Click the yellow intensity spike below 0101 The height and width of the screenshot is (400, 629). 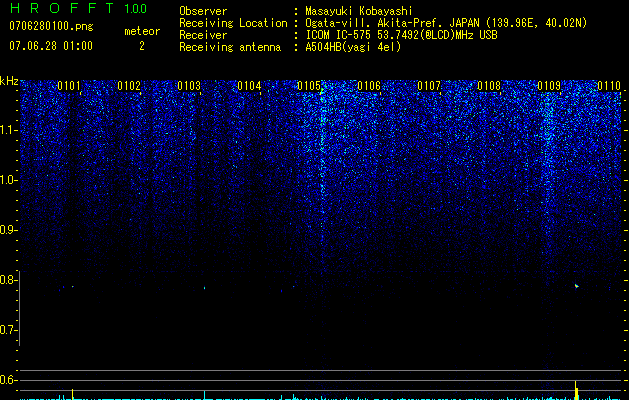coord(73,394)
